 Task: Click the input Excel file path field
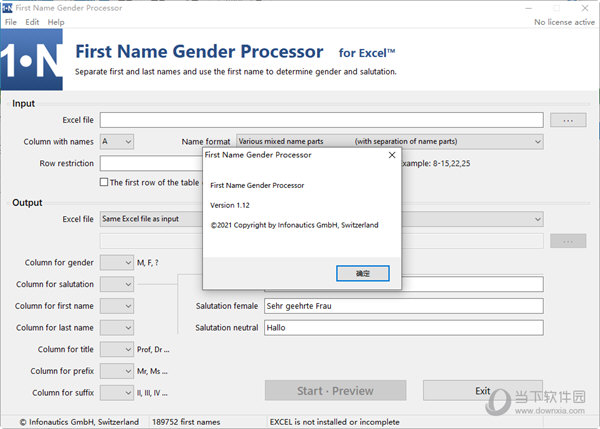pos(321,120)
